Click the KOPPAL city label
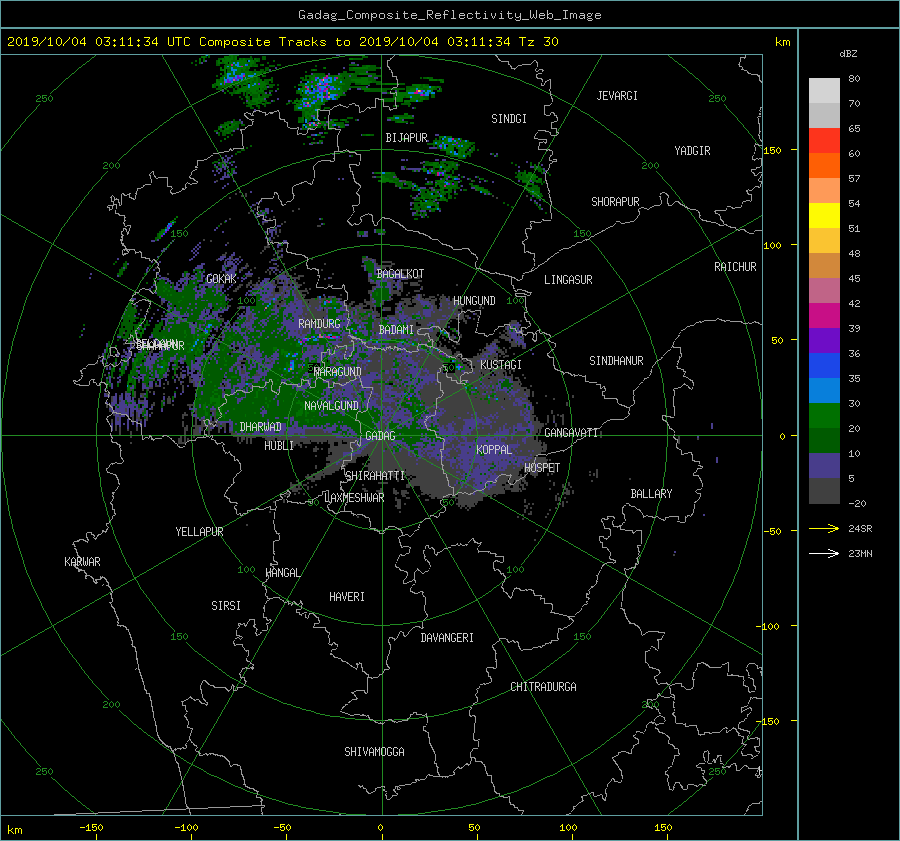Image resolution: width=900 pixels, height=841 pixels. click(x=494, y=450)
